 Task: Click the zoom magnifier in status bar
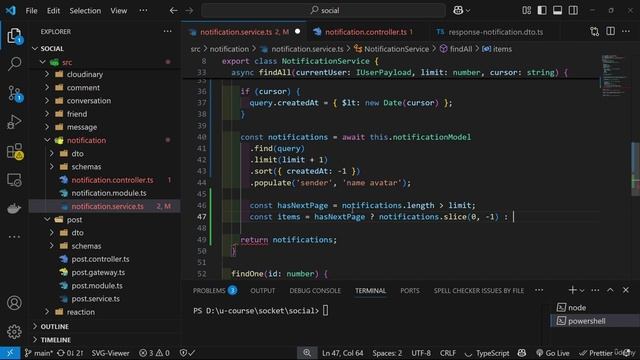pyautogui.click(x=307, y=353)
